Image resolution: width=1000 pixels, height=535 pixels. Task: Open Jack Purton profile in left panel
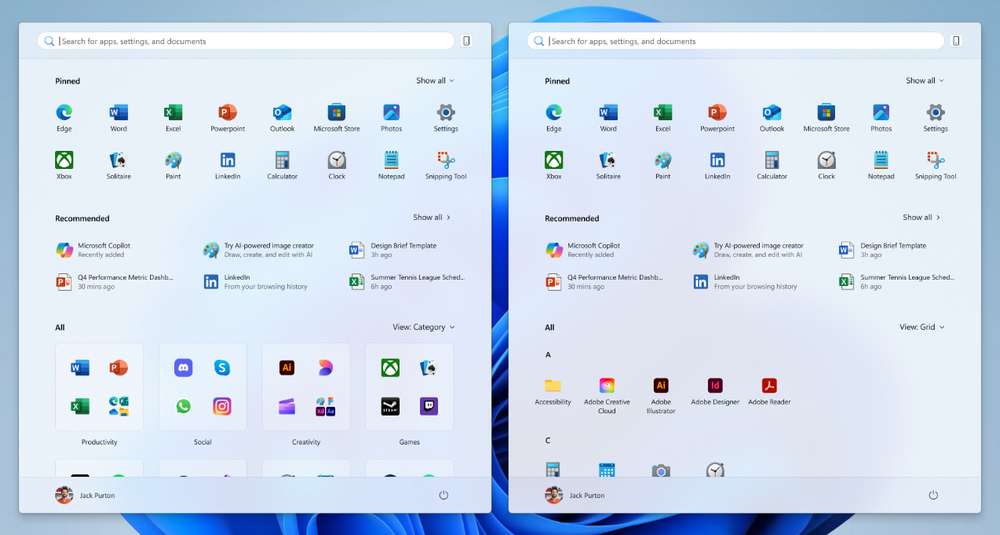(x=85, y=495)
